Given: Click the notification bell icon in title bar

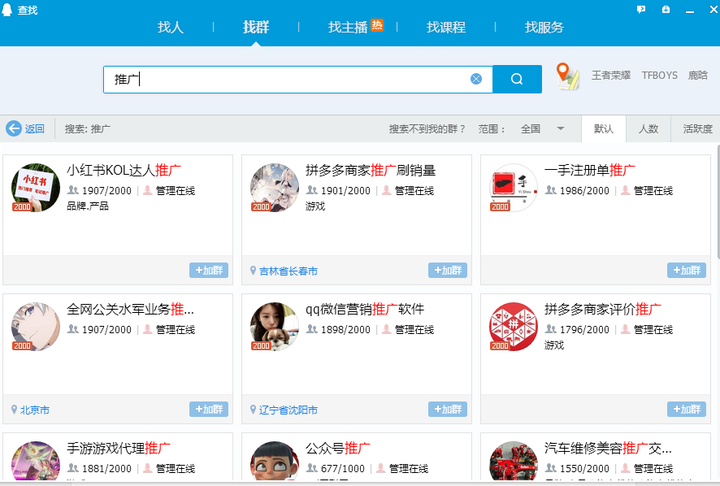Looking at the screenshot, I should [x=665, y=9].
